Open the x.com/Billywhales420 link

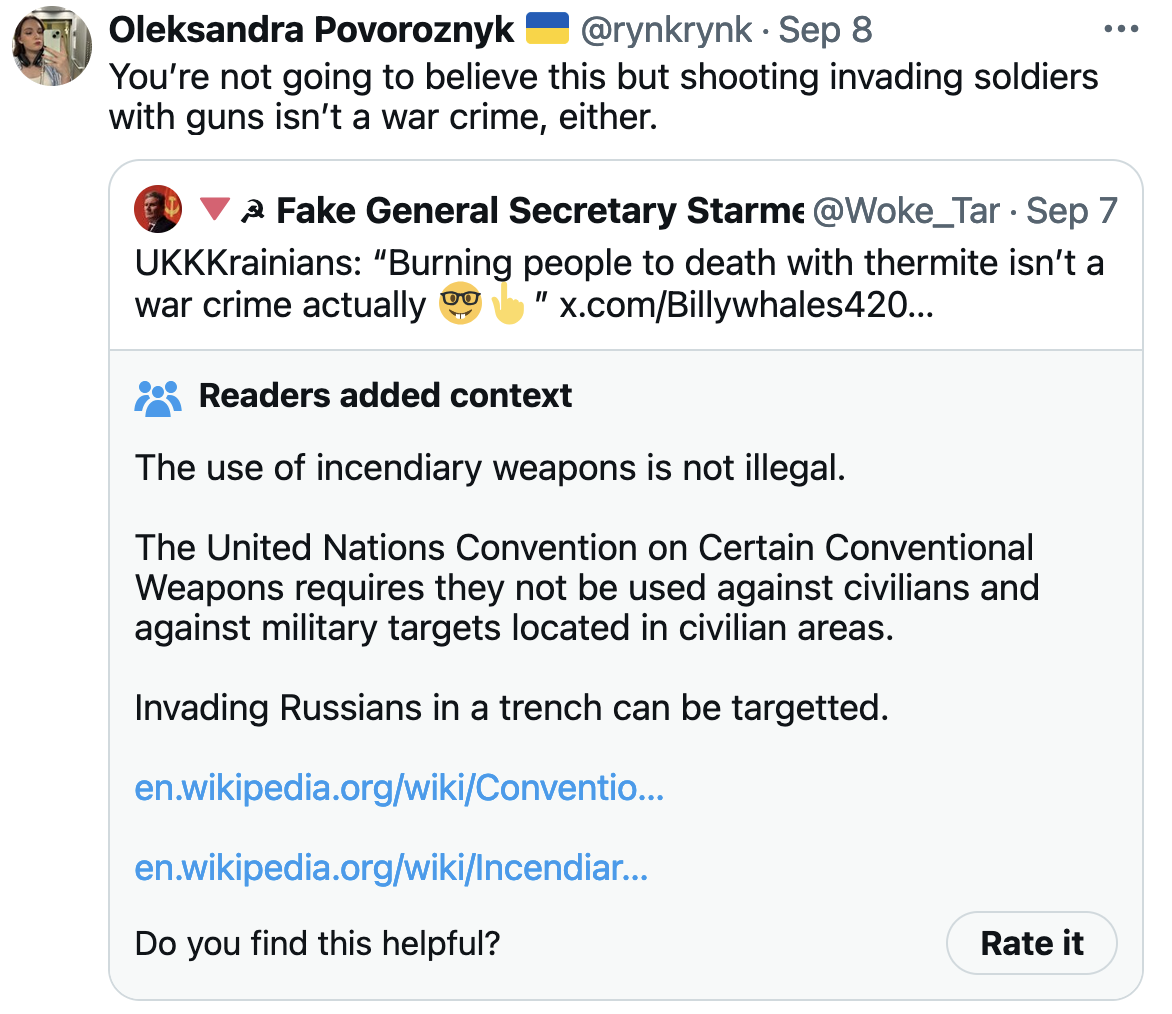(x=746, y=304)
